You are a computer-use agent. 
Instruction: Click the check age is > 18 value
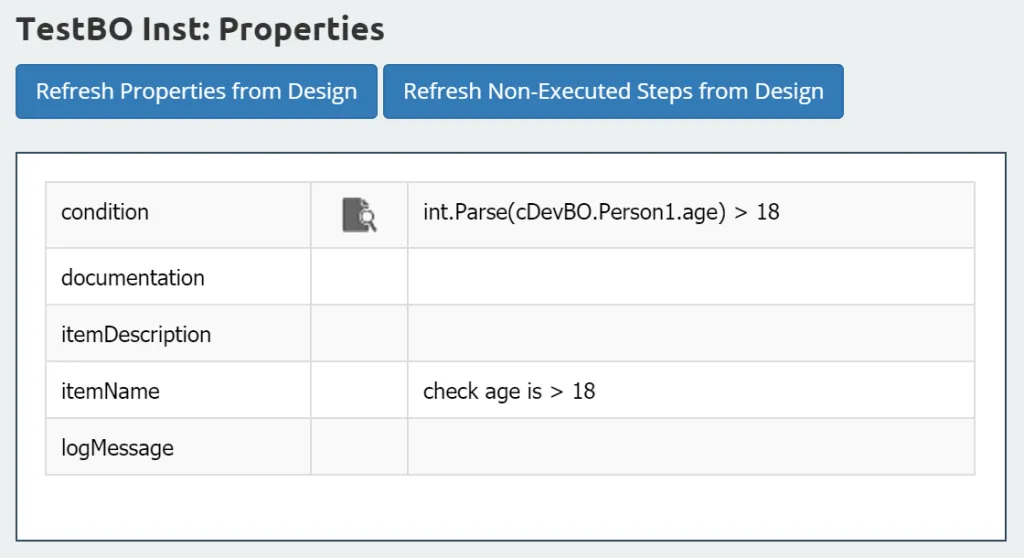509,391
